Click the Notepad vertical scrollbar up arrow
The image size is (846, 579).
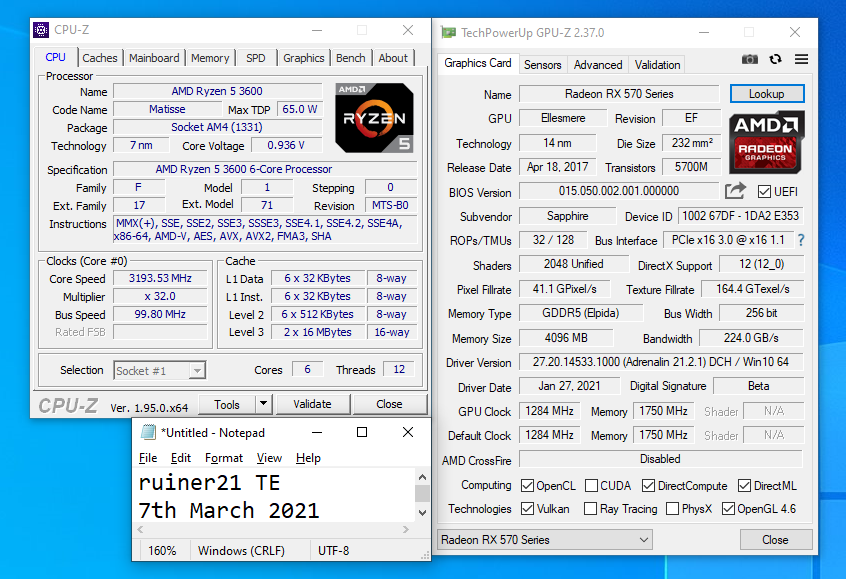423,476
